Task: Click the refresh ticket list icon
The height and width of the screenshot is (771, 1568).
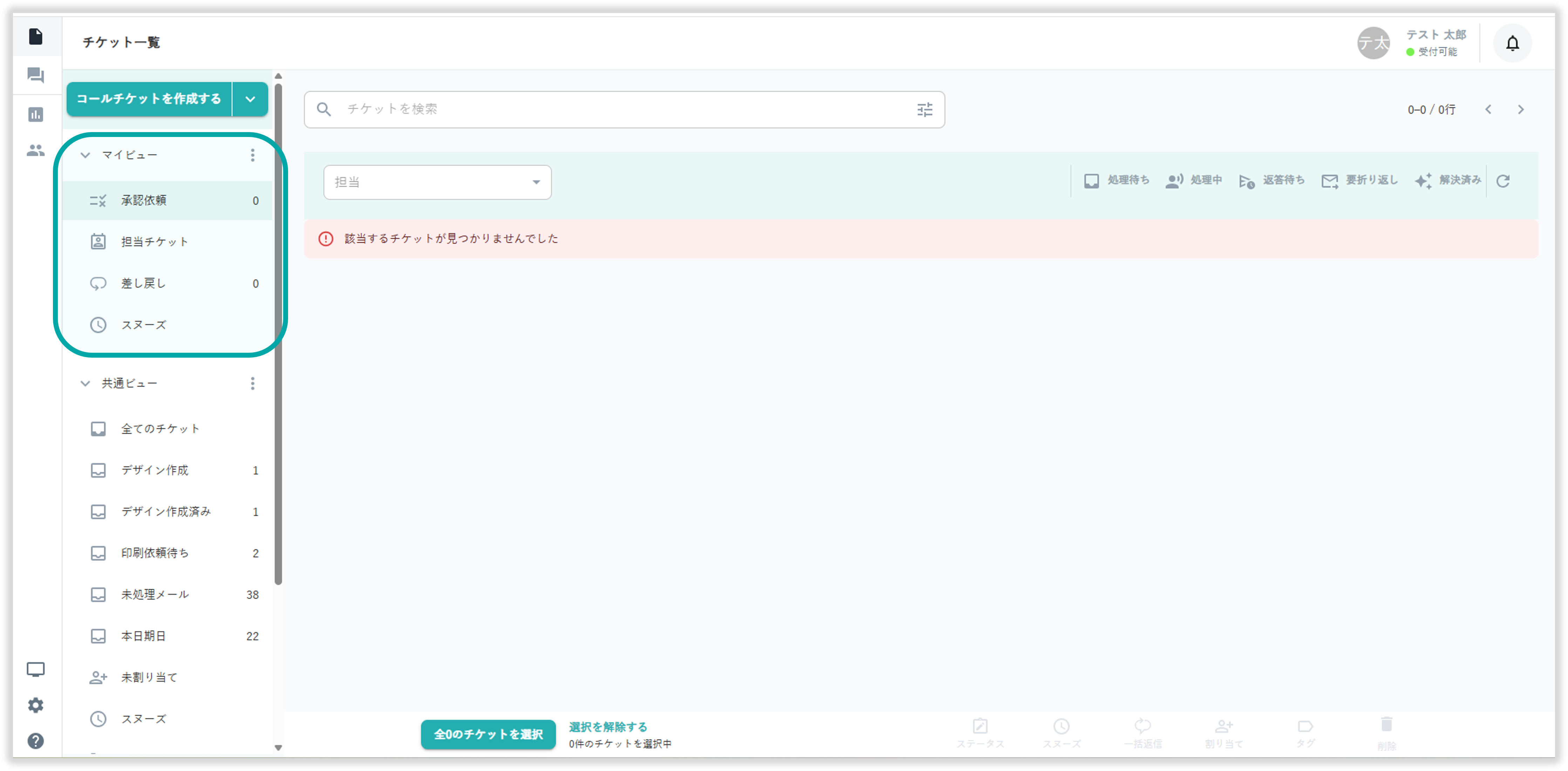Action: (x=1503, y=181)
